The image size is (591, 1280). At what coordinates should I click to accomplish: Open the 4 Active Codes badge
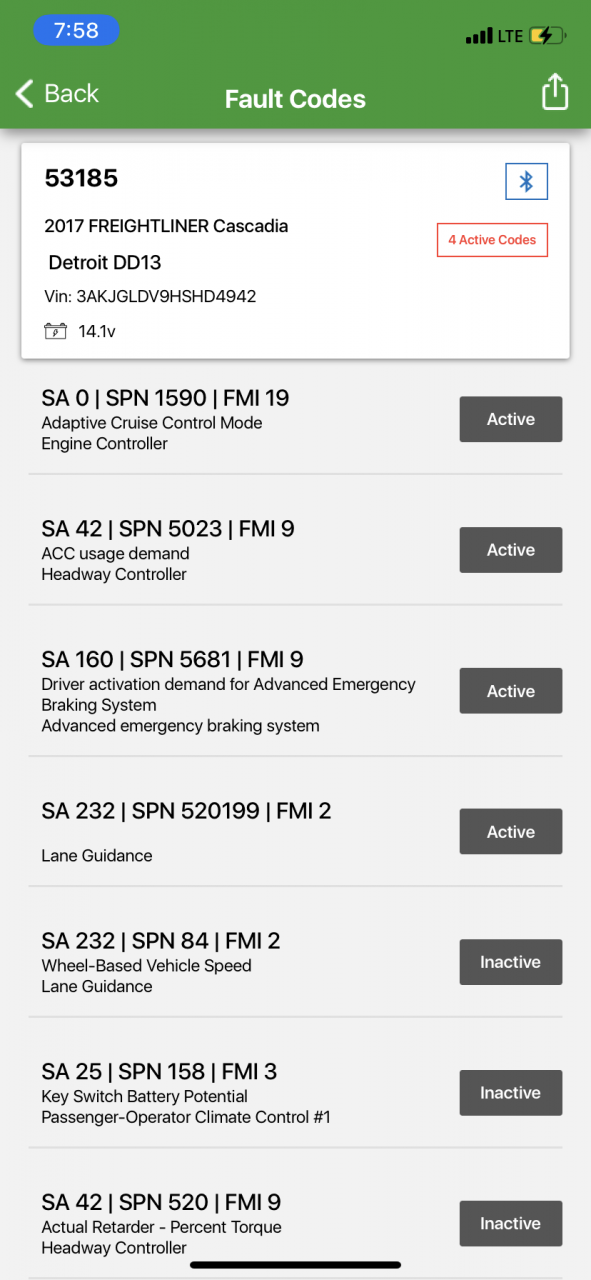point(492,240)
